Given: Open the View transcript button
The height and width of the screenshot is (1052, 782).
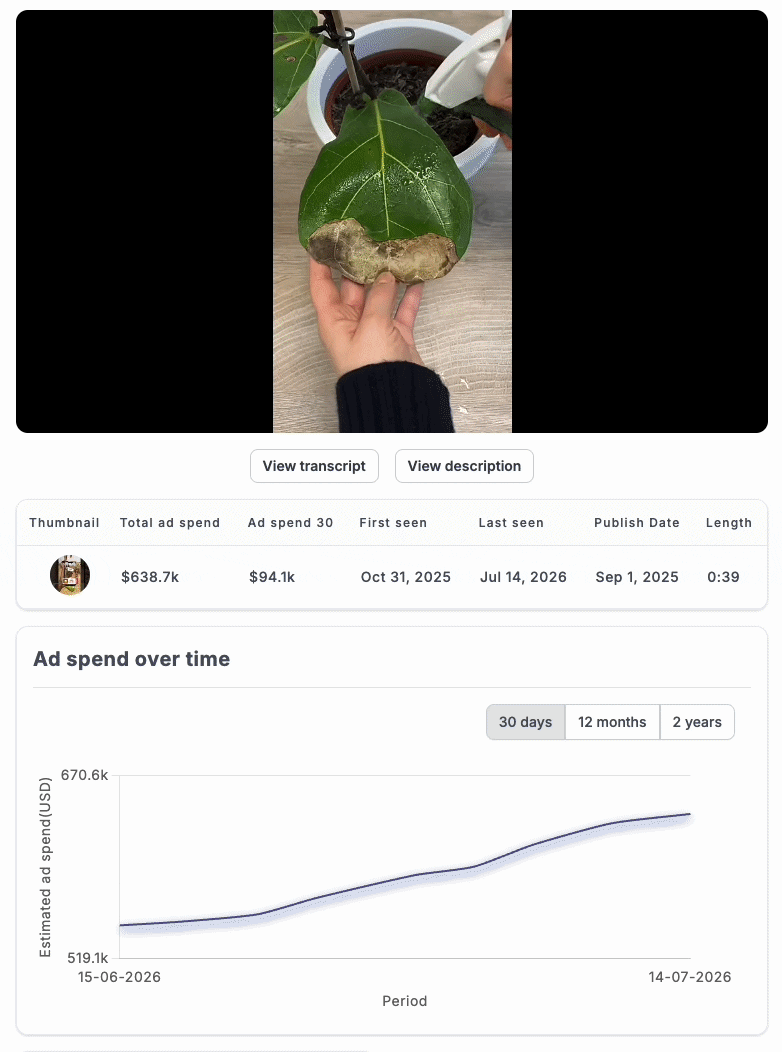Looking at the screenshot, I should (314, 466).
